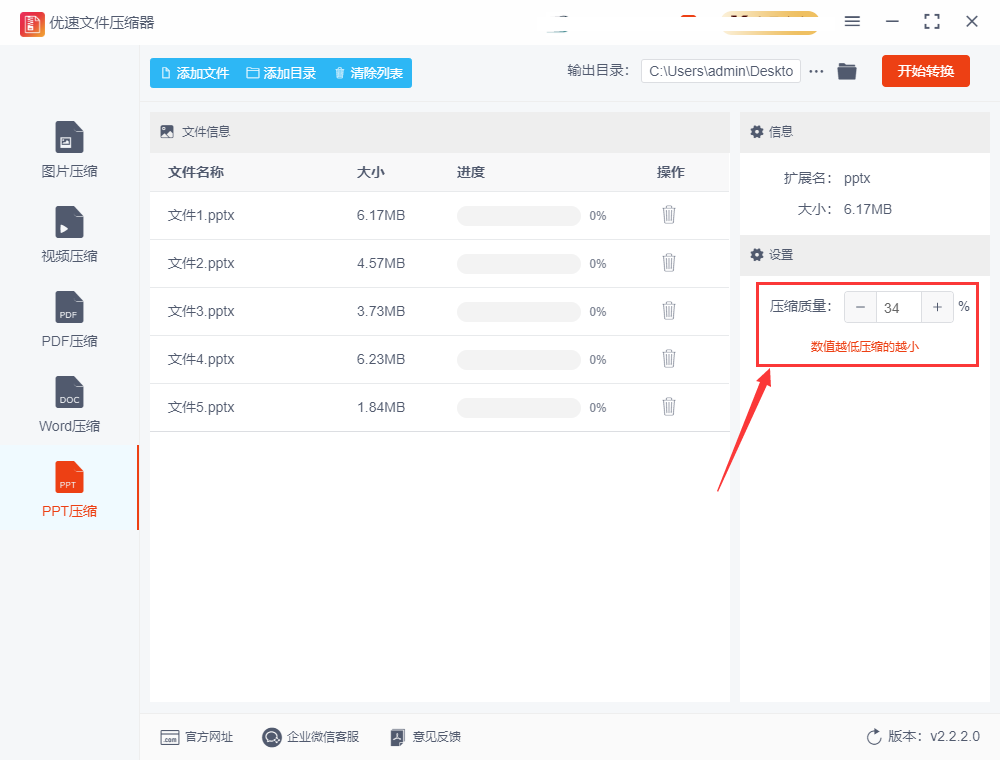Open the 官方网址 official website link
The image size is (1000, 760).
(196, 737)
